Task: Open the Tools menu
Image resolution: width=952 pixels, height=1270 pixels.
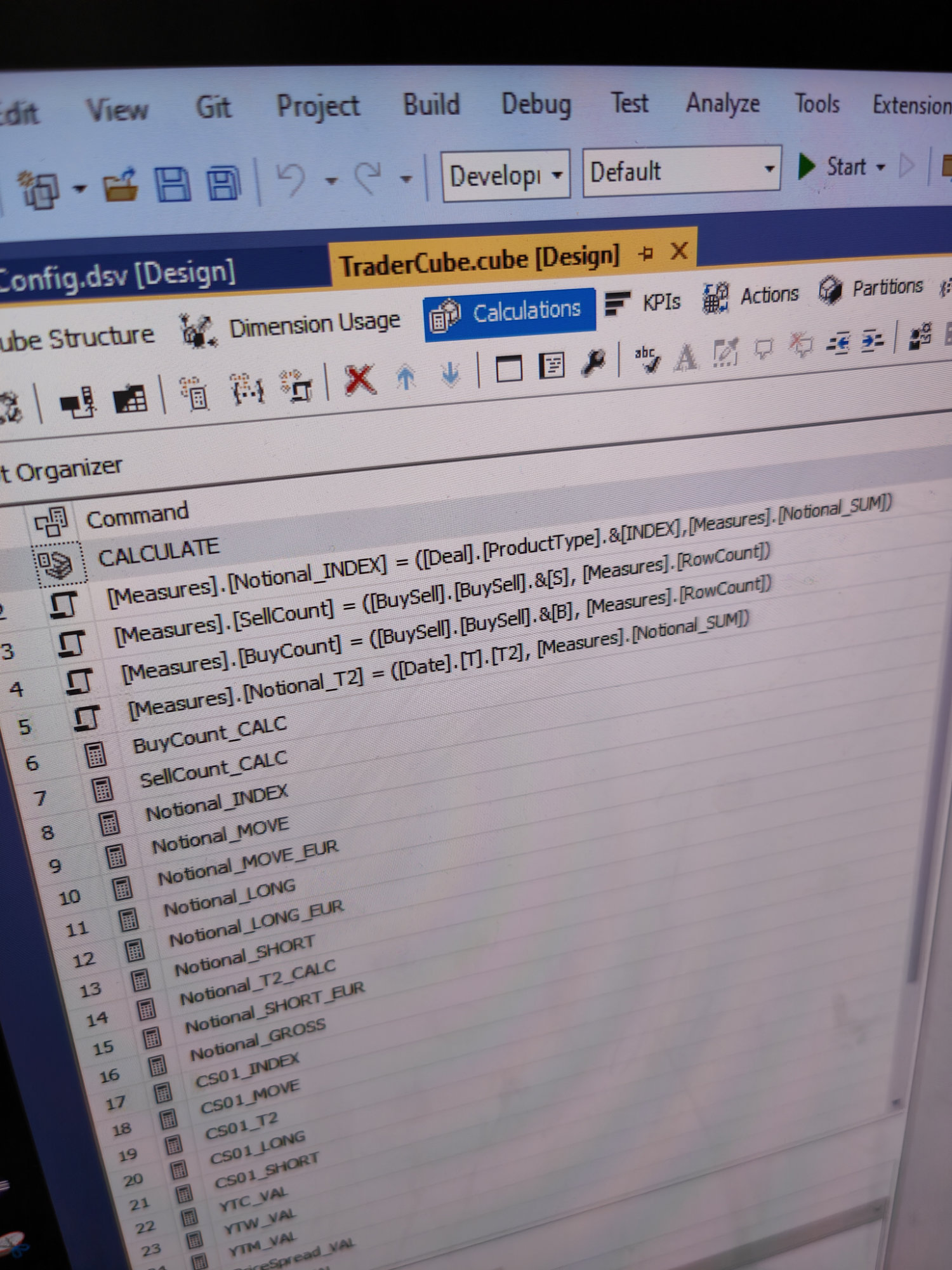Action: [817, 103]
